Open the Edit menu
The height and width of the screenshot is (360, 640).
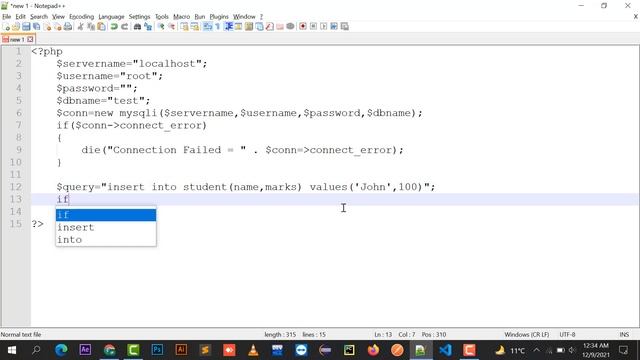pyautogui.click(x=20, y=17)
